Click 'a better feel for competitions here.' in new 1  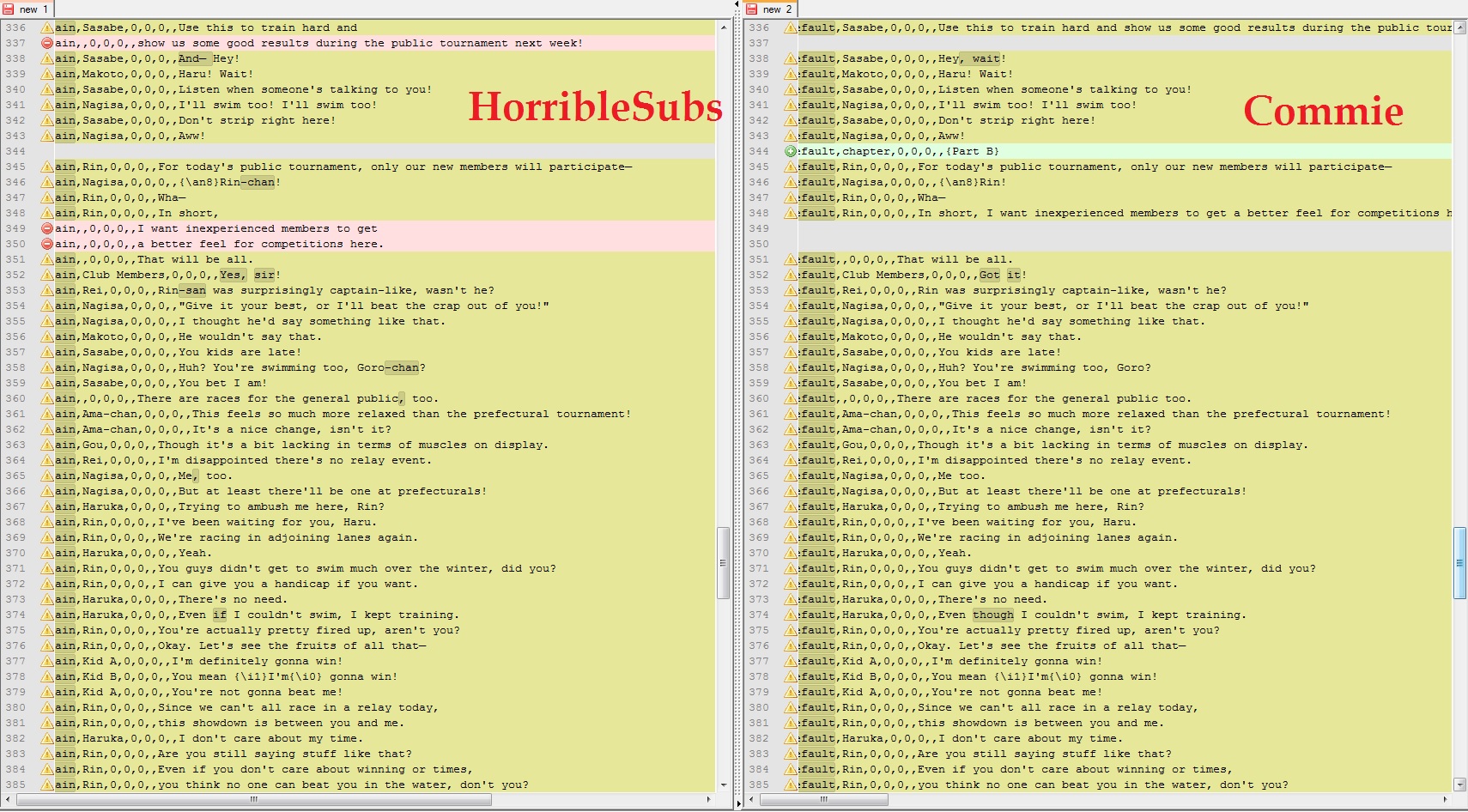pos(260,244)
